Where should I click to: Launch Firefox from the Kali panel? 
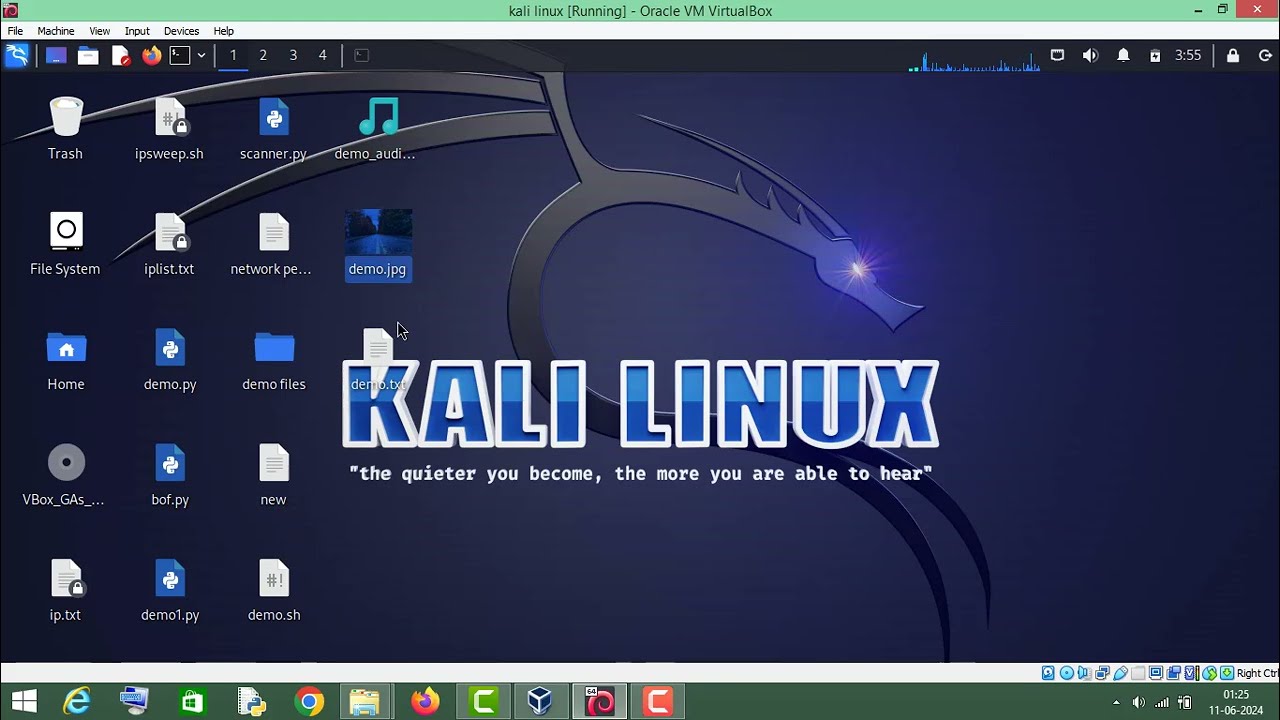(151, 55)
